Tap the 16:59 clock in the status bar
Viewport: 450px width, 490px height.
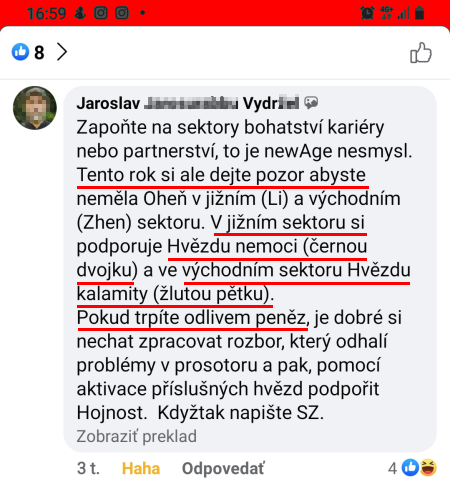46,14
